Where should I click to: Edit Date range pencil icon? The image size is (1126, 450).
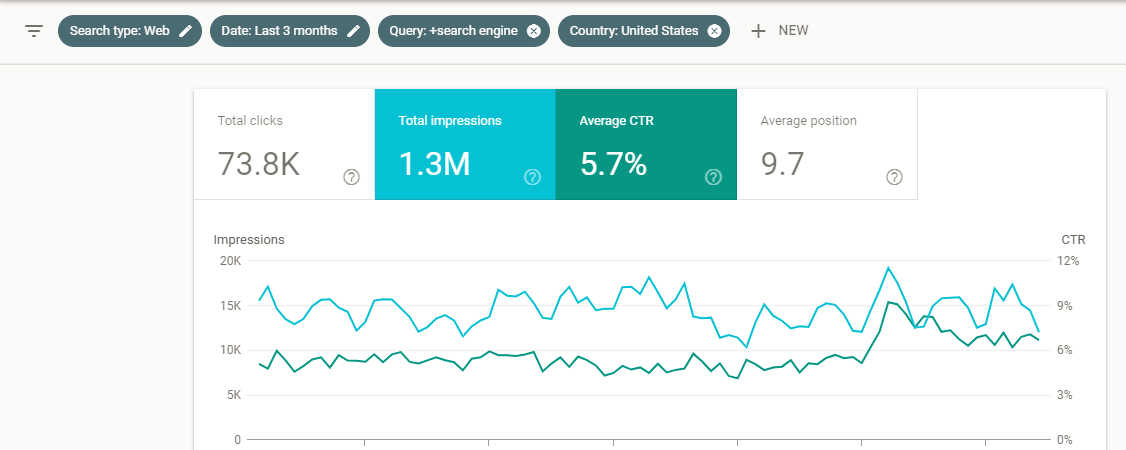pyautogui.click(x=353, y=31)
